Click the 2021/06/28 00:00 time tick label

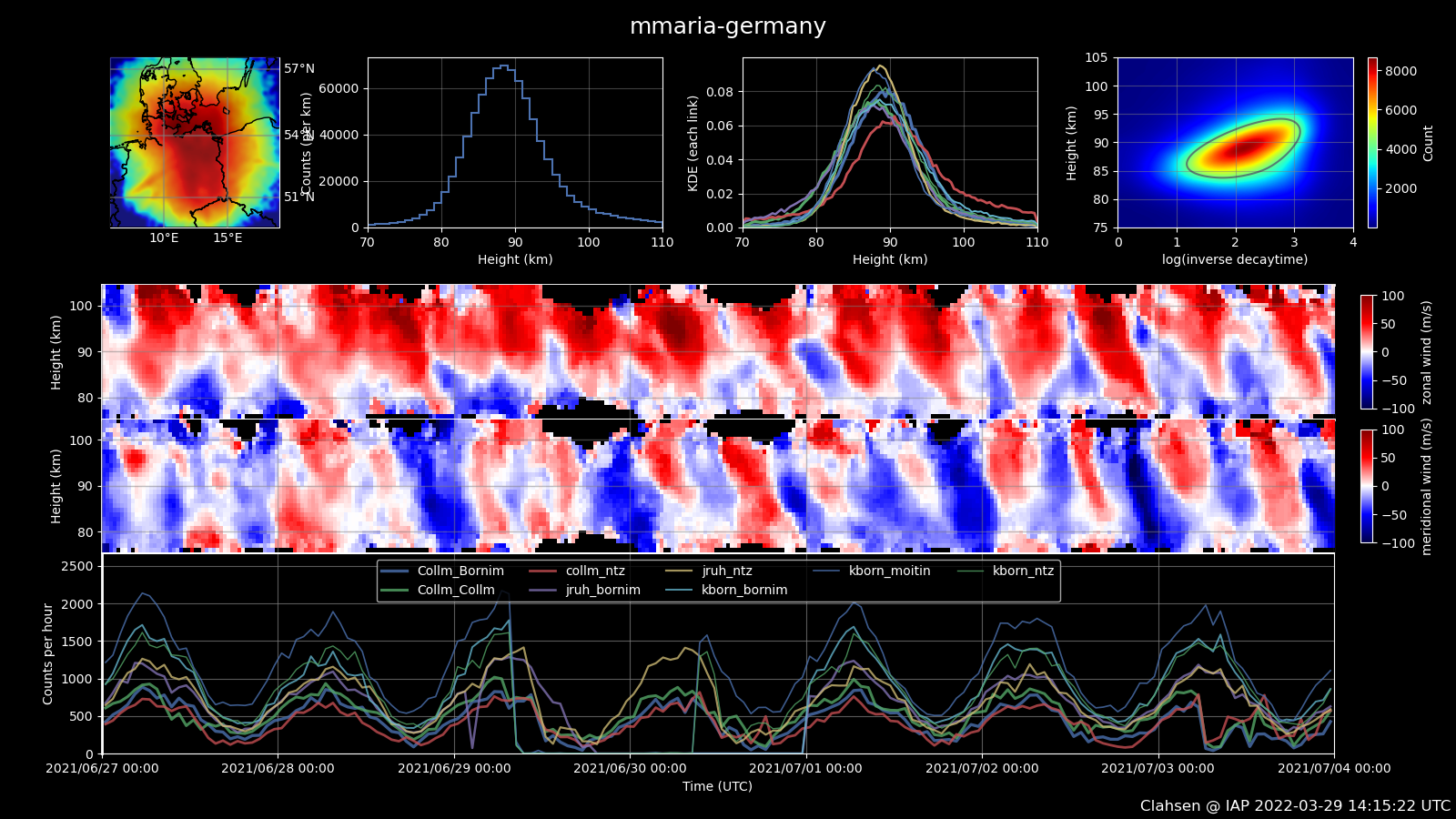click(278, 768)
